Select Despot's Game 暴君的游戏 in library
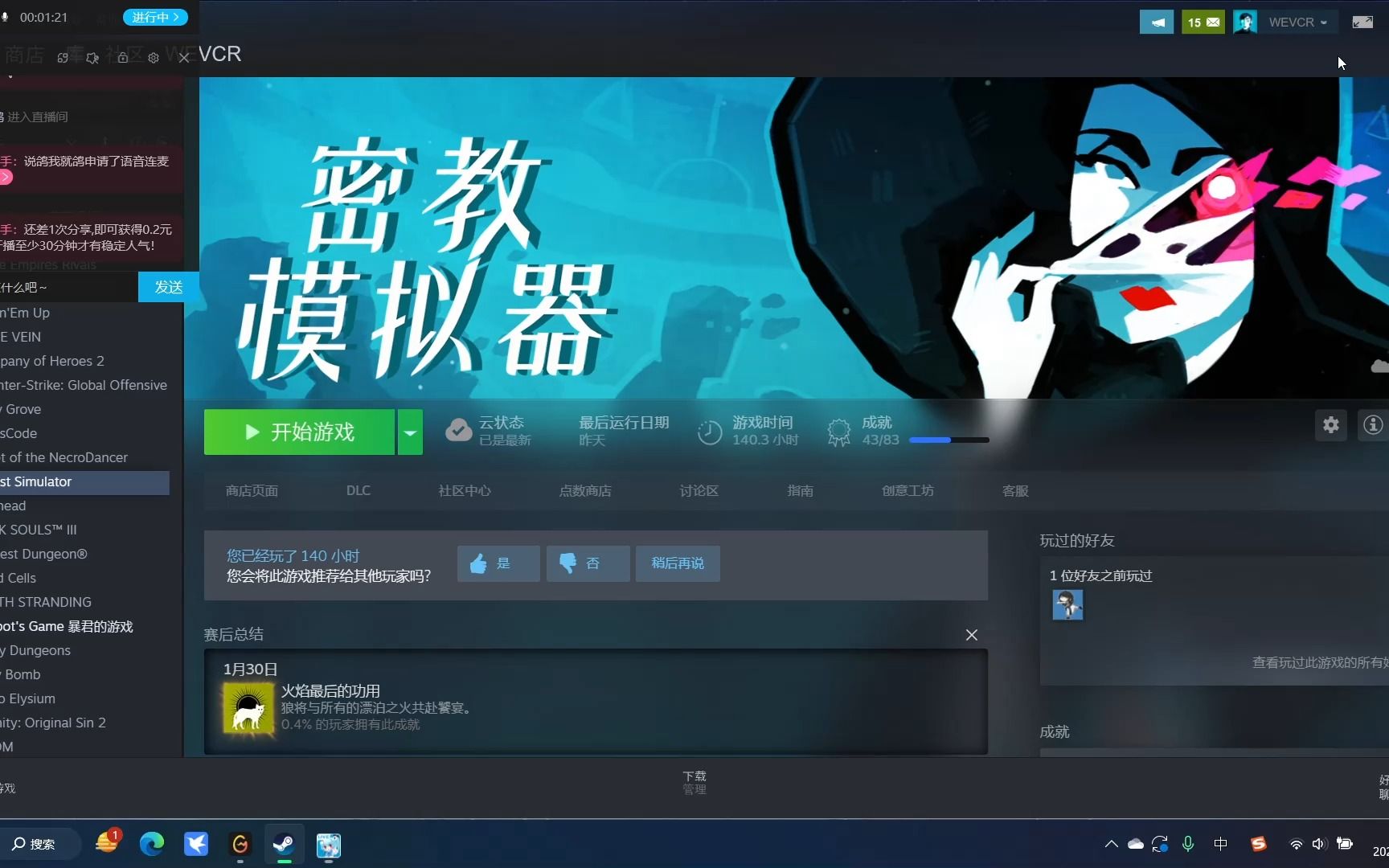Viewport: 1389px width, 868px height. 84,626
